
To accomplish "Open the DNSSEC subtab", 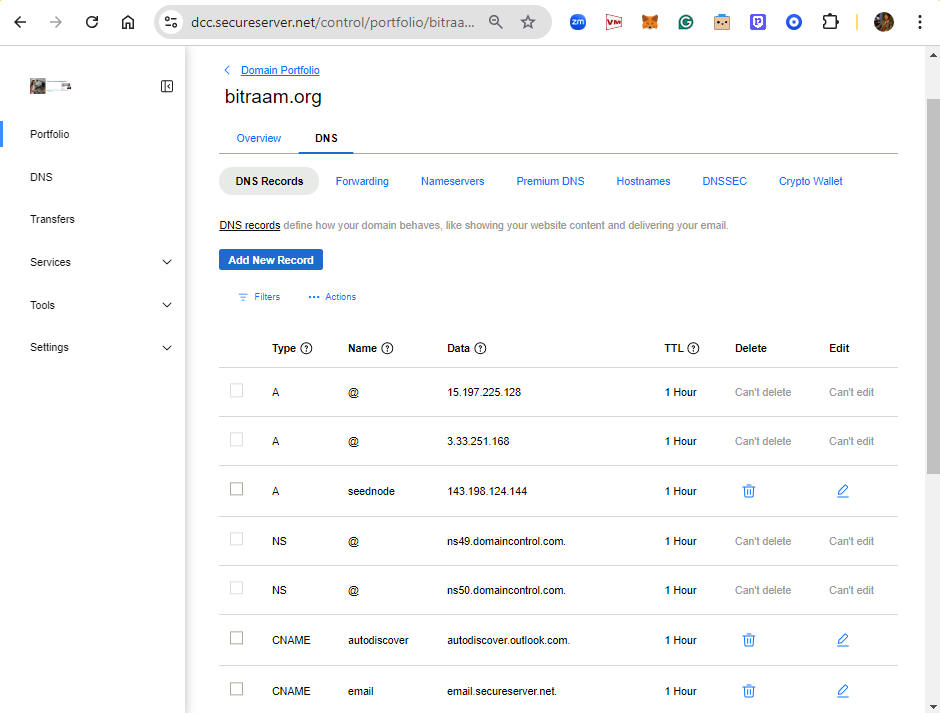I will (x=724, y=181).
